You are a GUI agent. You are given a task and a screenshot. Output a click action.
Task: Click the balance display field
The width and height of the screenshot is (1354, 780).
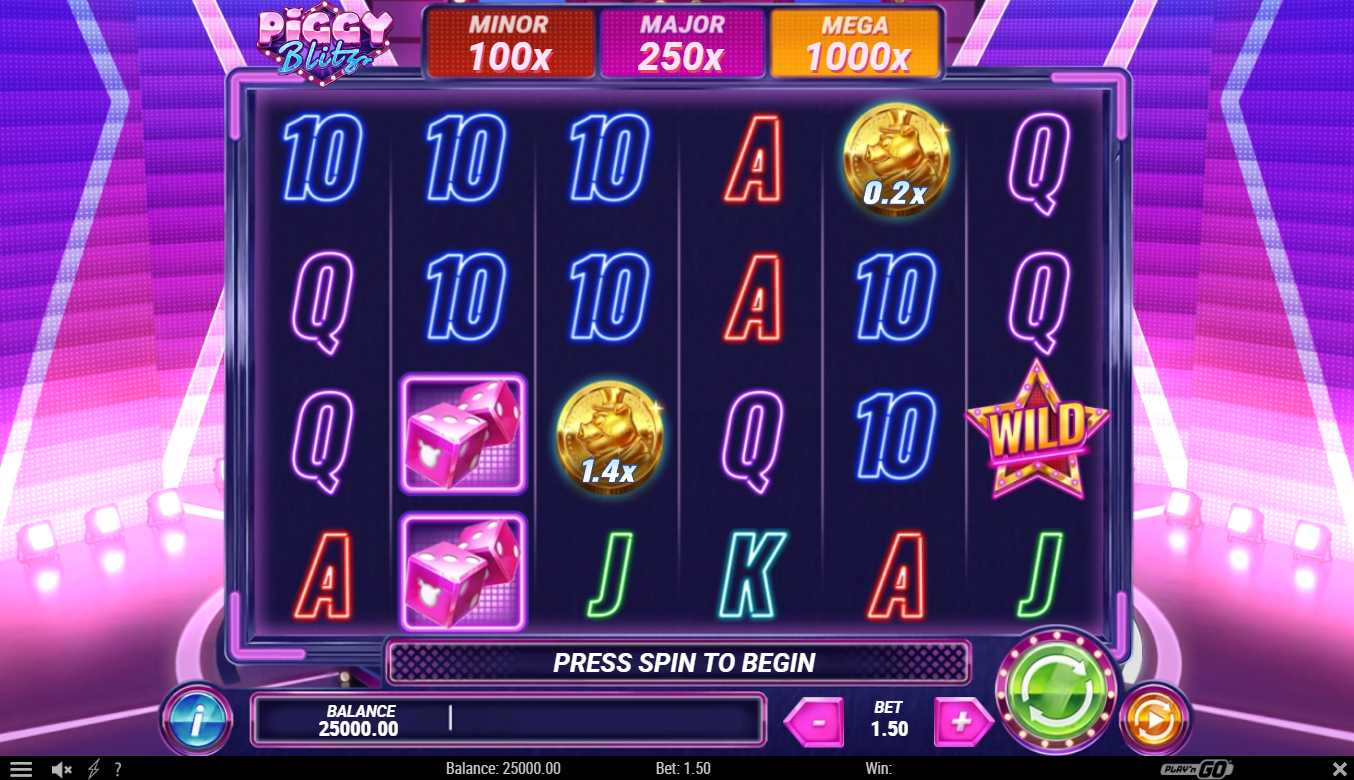(x=508, y=719)
